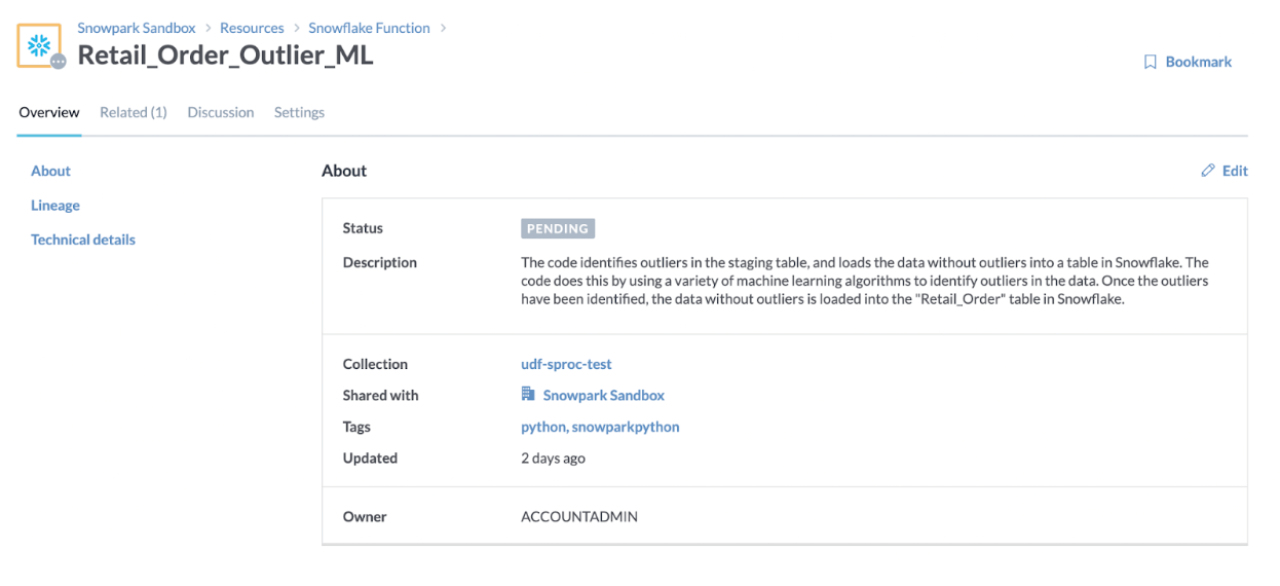Click the pencil Edit icon
The height and width of the screenshot is (586, 1280).
[x=1208, y=171]
